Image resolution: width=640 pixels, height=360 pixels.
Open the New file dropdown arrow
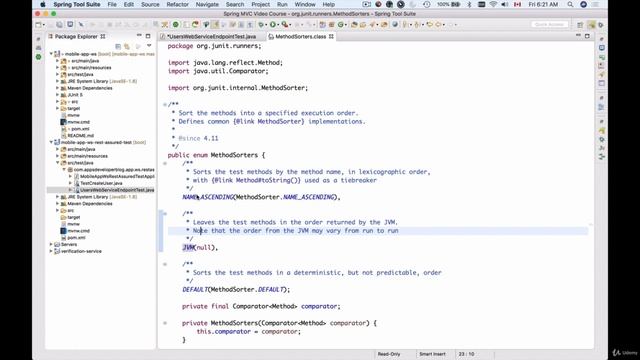[x=44, y=25]
